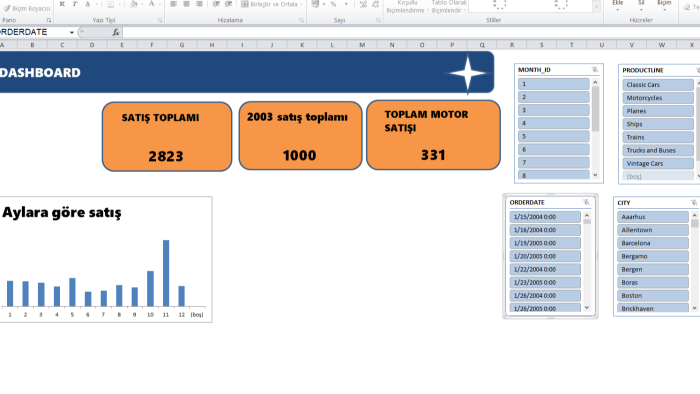The image size is (700, 394).
Task: Clear filter on the ORDERDATE slicer
Action: pyautogui.click(x=586, y=202)
